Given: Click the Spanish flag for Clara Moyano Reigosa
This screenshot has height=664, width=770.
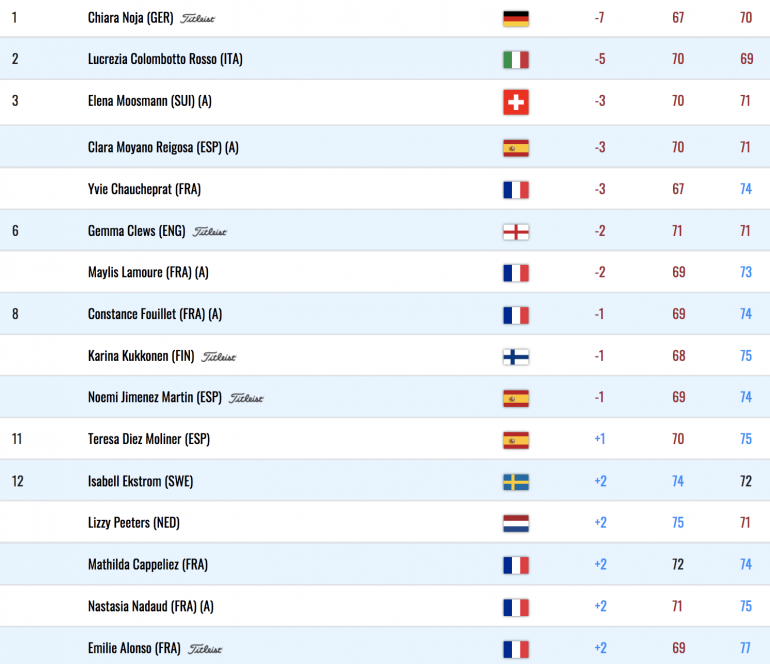Looking at the screenshot, I should coord(516,148).
